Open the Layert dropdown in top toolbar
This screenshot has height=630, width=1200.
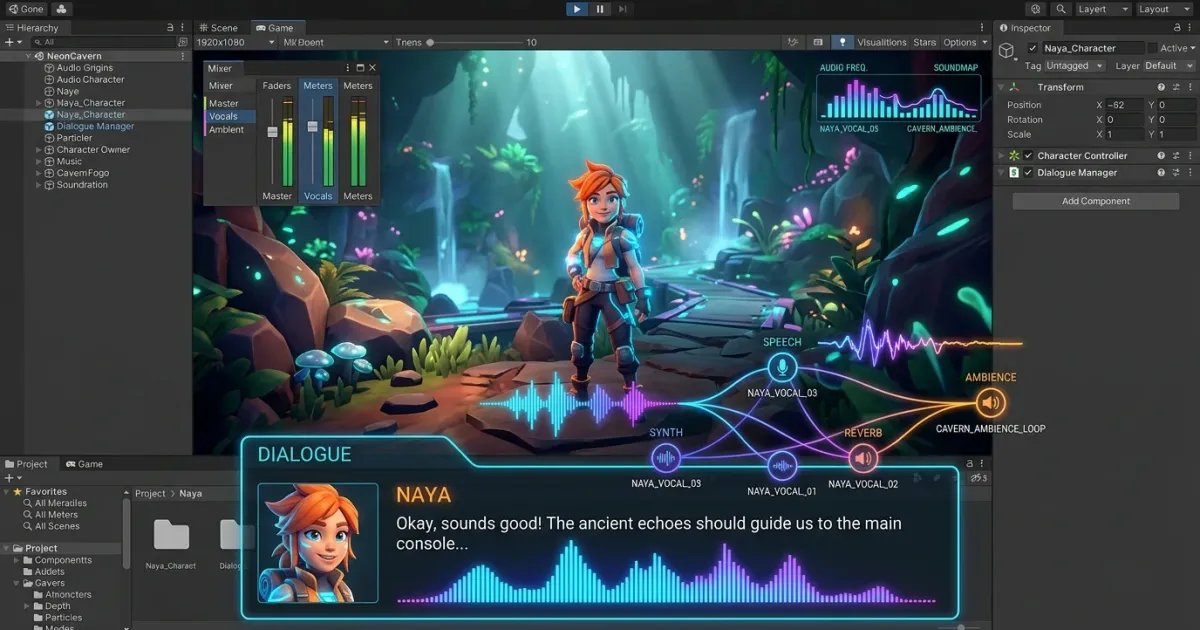pyautogui.click(x=1103, y=9)
